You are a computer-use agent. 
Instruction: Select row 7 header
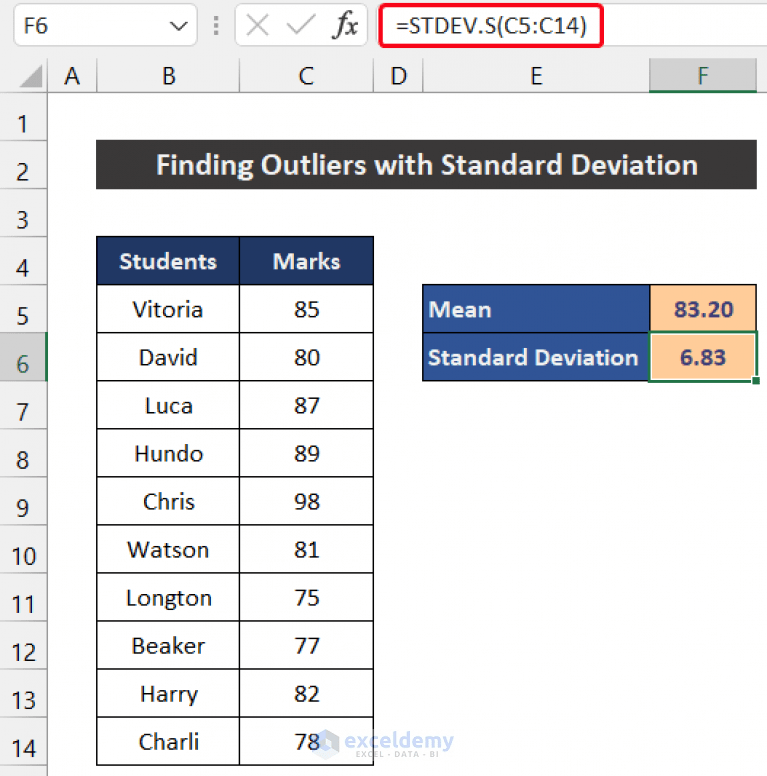click(x=23, y=405)
